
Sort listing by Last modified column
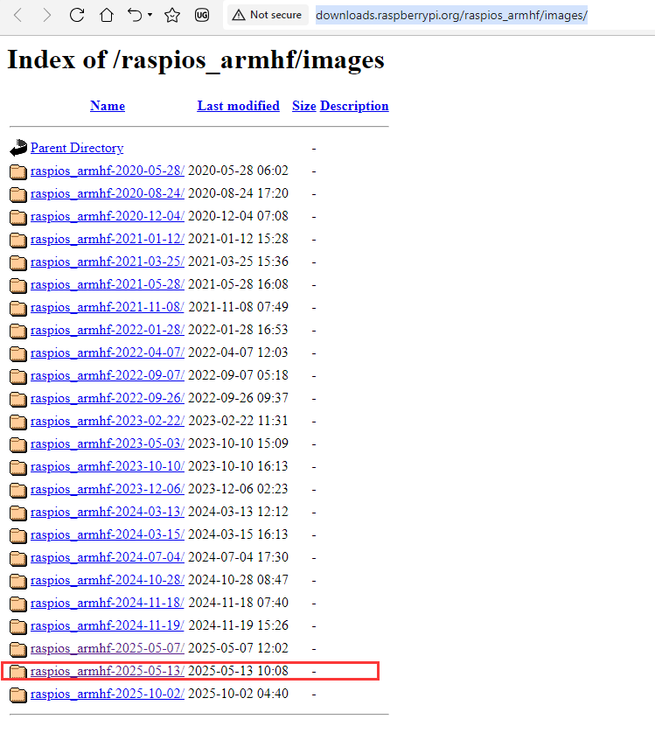[x=238, y=106]
